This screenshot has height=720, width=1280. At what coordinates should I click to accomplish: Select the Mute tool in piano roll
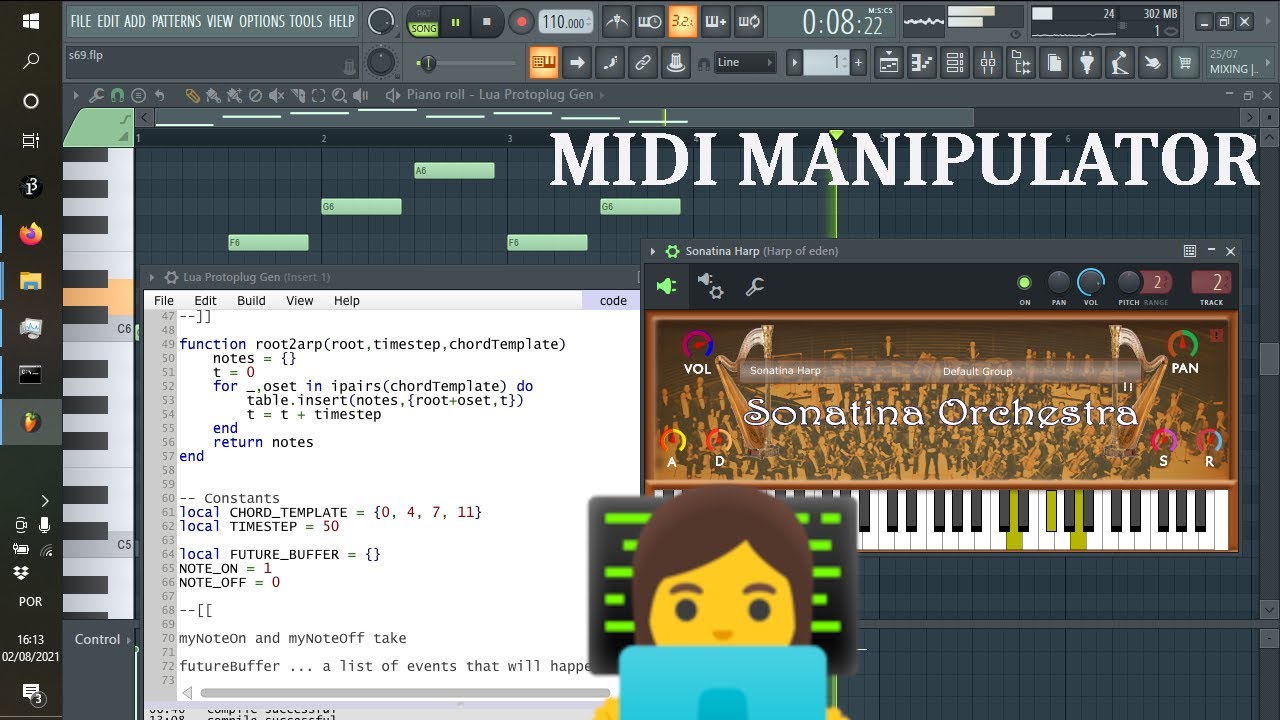click(276, 95)
